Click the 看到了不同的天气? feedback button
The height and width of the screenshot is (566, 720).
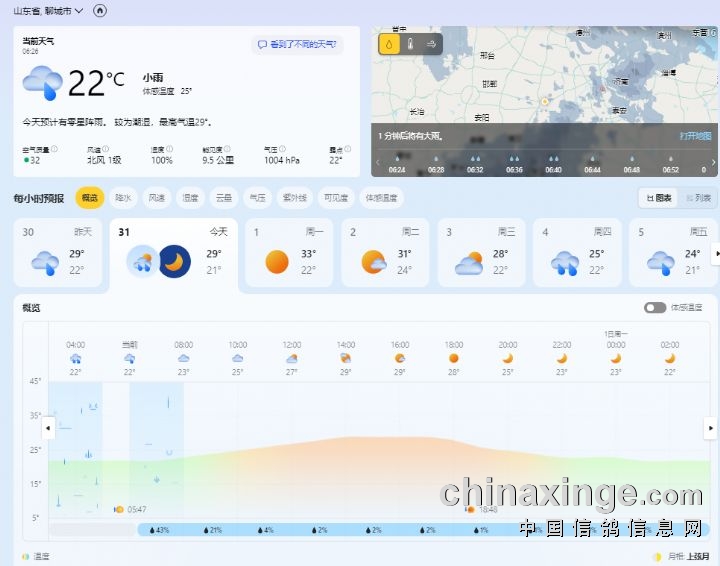[298, 44]
